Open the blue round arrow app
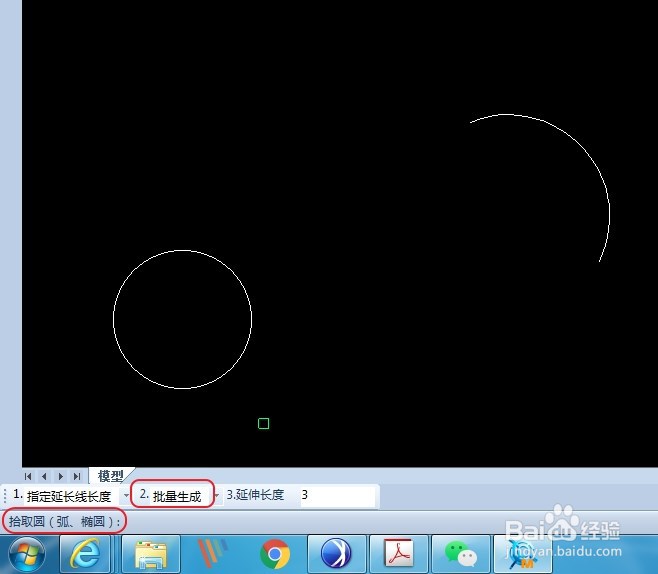The height and width of the screenshot is (574, 658). click(x=337, y=555)
